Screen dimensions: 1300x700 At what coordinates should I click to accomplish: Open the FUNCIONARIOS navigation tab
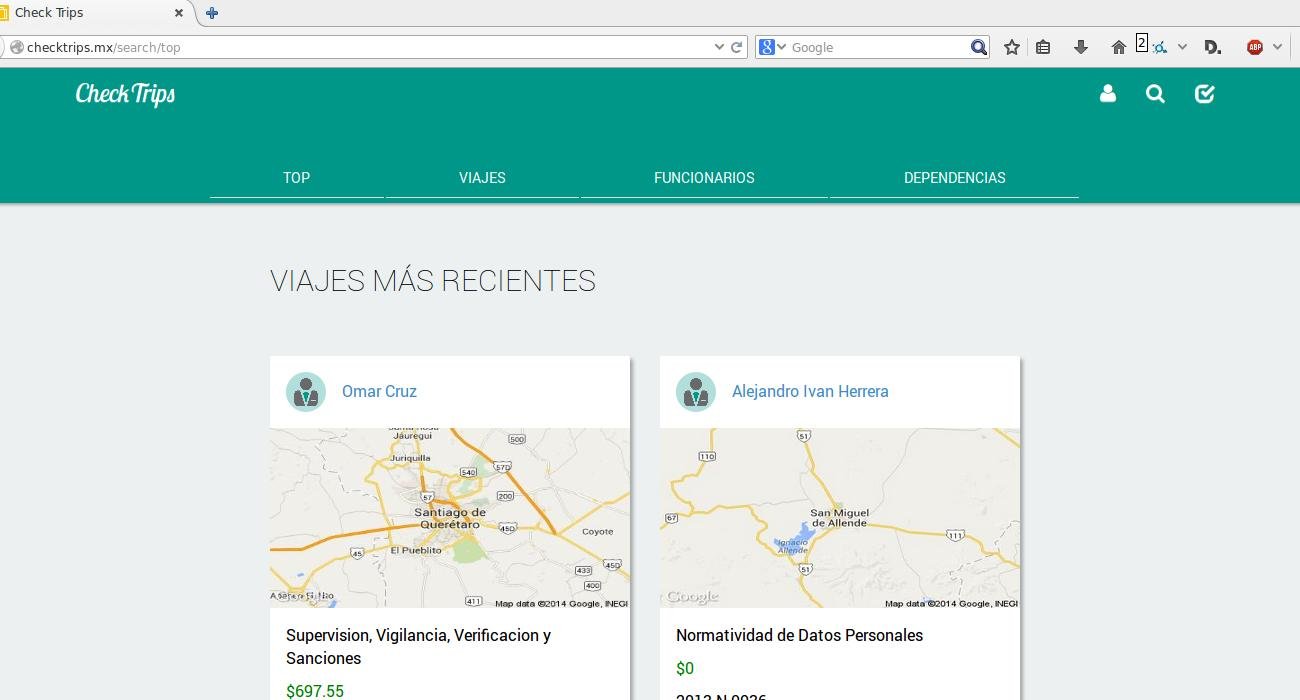coord(704,178)
